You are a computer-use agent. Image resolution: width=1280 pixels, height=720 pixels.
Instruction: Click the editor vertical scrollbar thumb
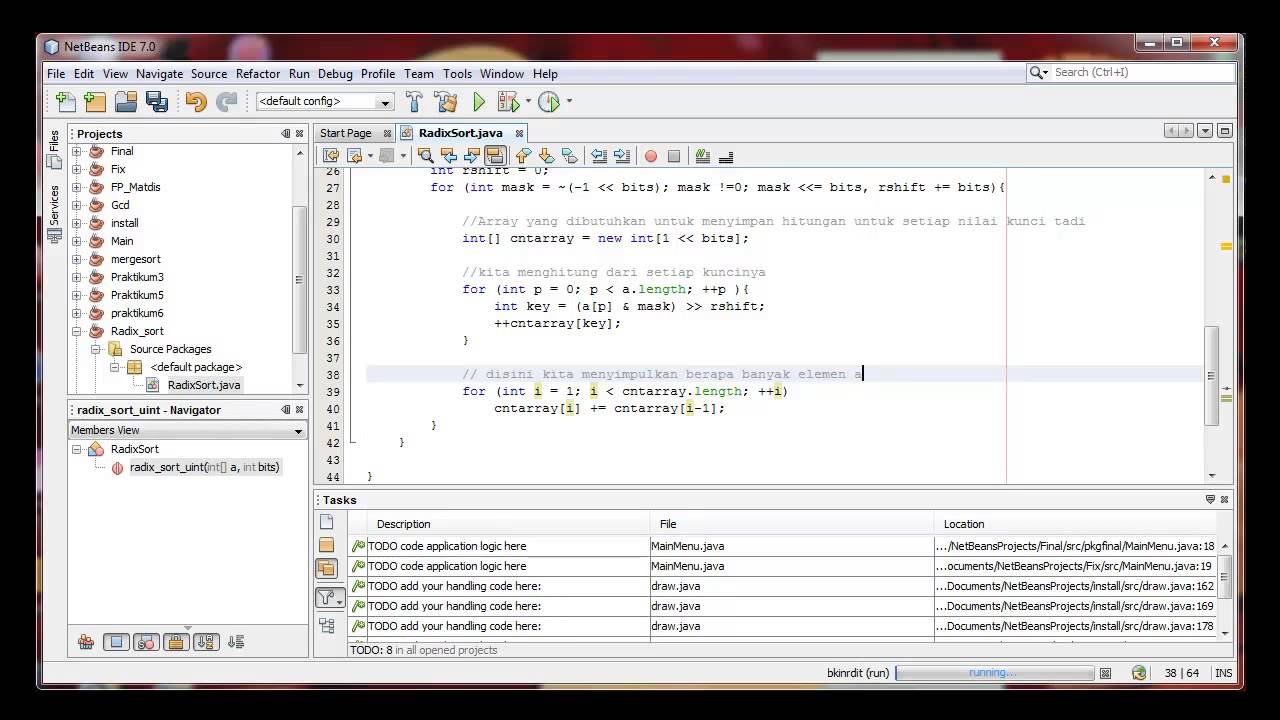coord(1212,377)
